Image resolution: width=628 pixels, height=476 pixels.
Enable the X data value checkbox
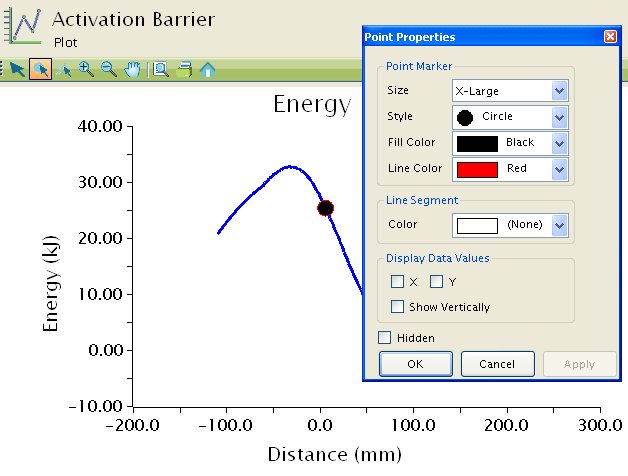397,282
